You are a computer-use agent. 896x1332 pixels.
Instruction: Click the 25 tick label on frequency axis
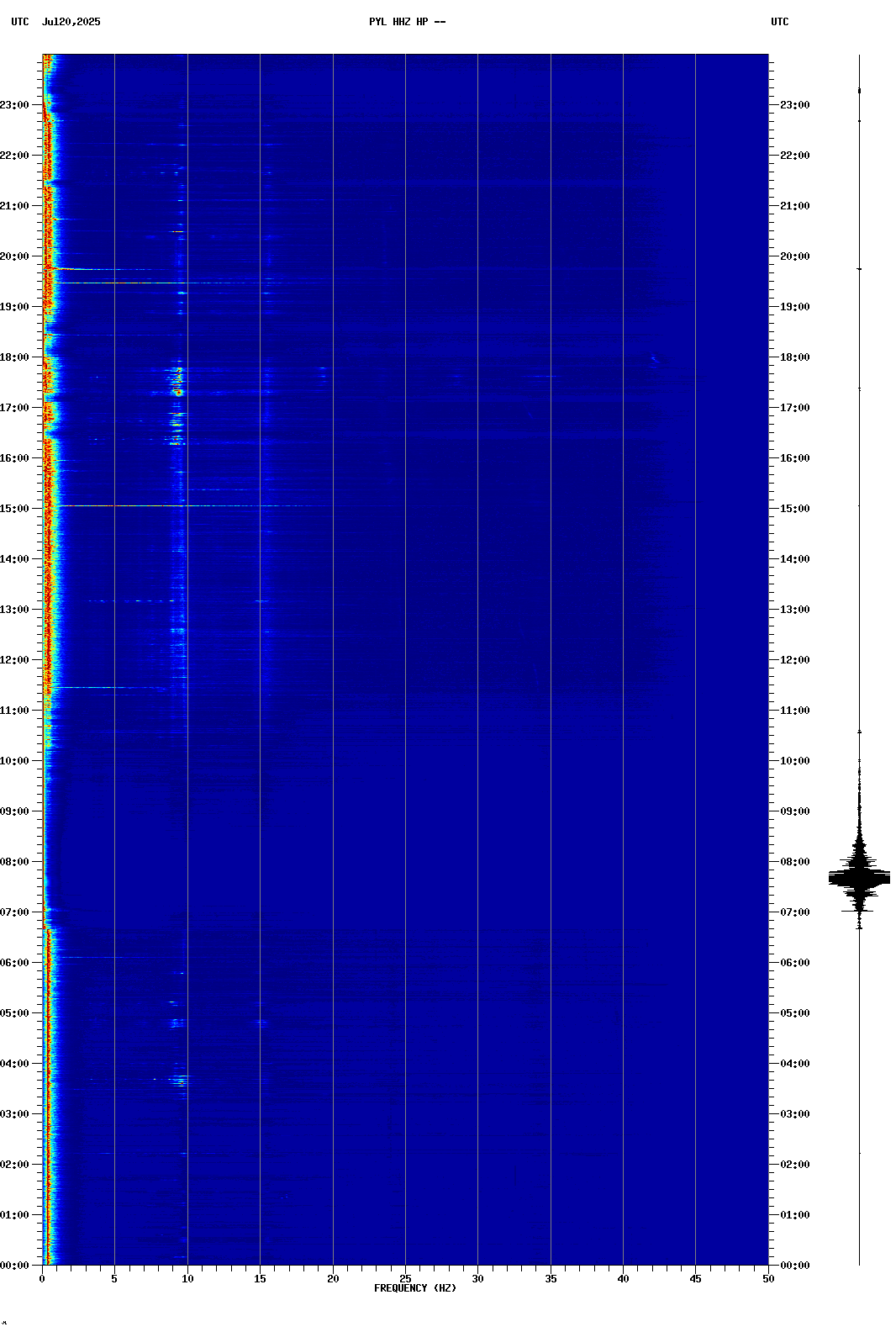405,1279
